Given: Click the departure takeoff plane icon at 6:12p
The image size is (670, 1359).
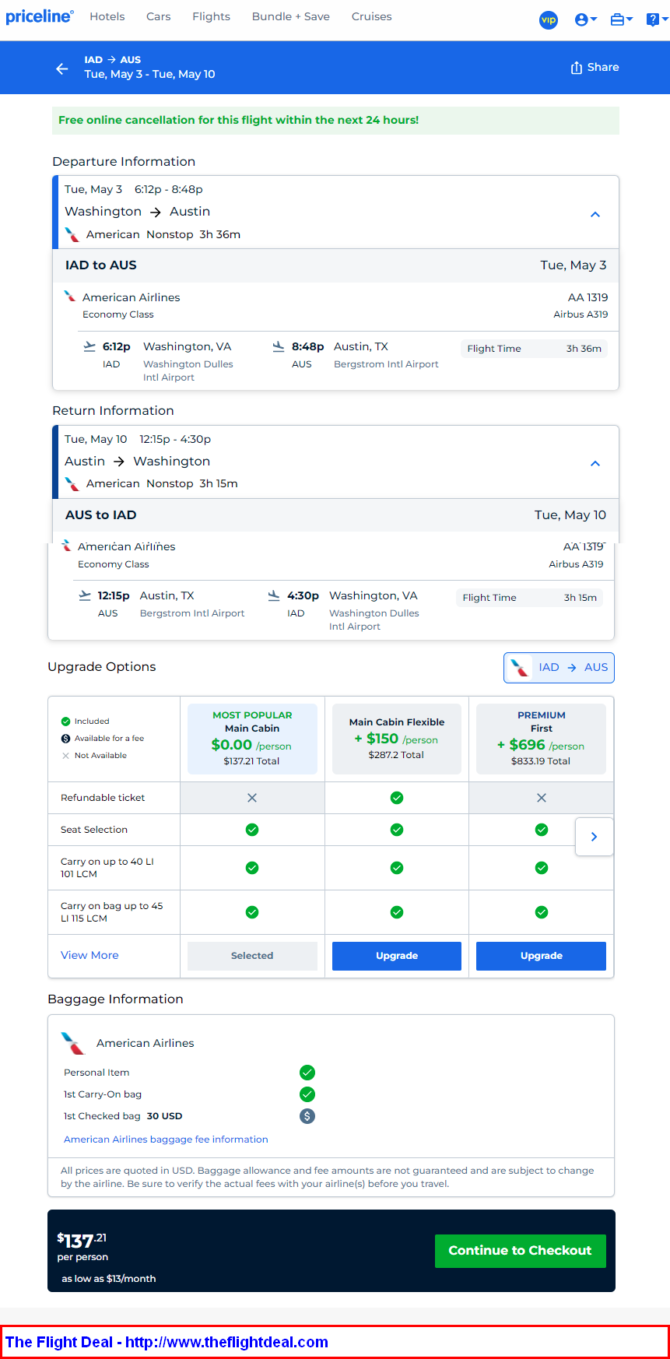Looking at the screenshot, I should click(x=89, y=347).
